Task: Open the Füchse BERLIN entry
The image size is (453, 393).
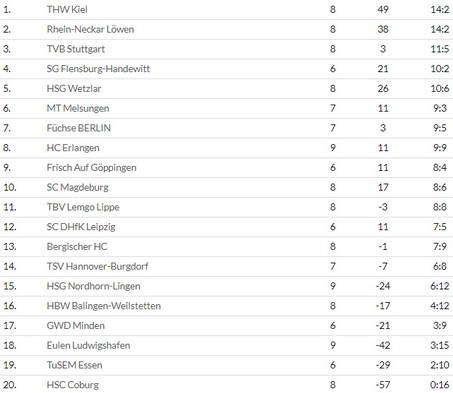Action: 79,128
